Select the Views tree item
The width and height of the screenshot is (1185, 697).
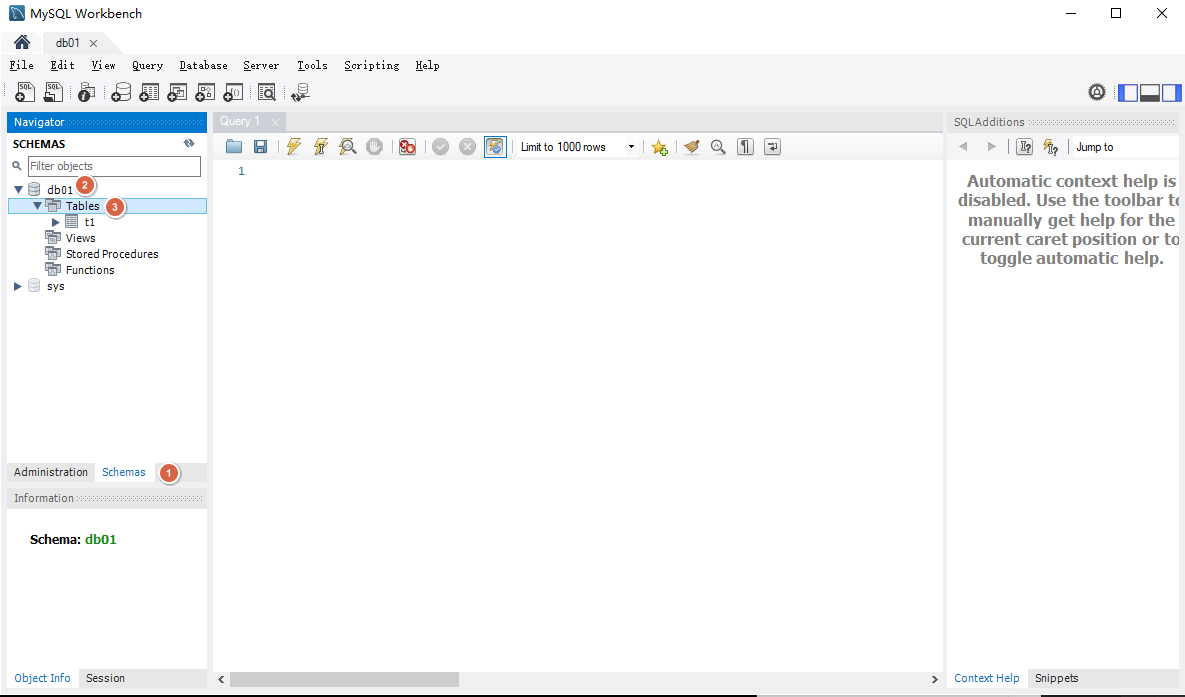point(80,238)
